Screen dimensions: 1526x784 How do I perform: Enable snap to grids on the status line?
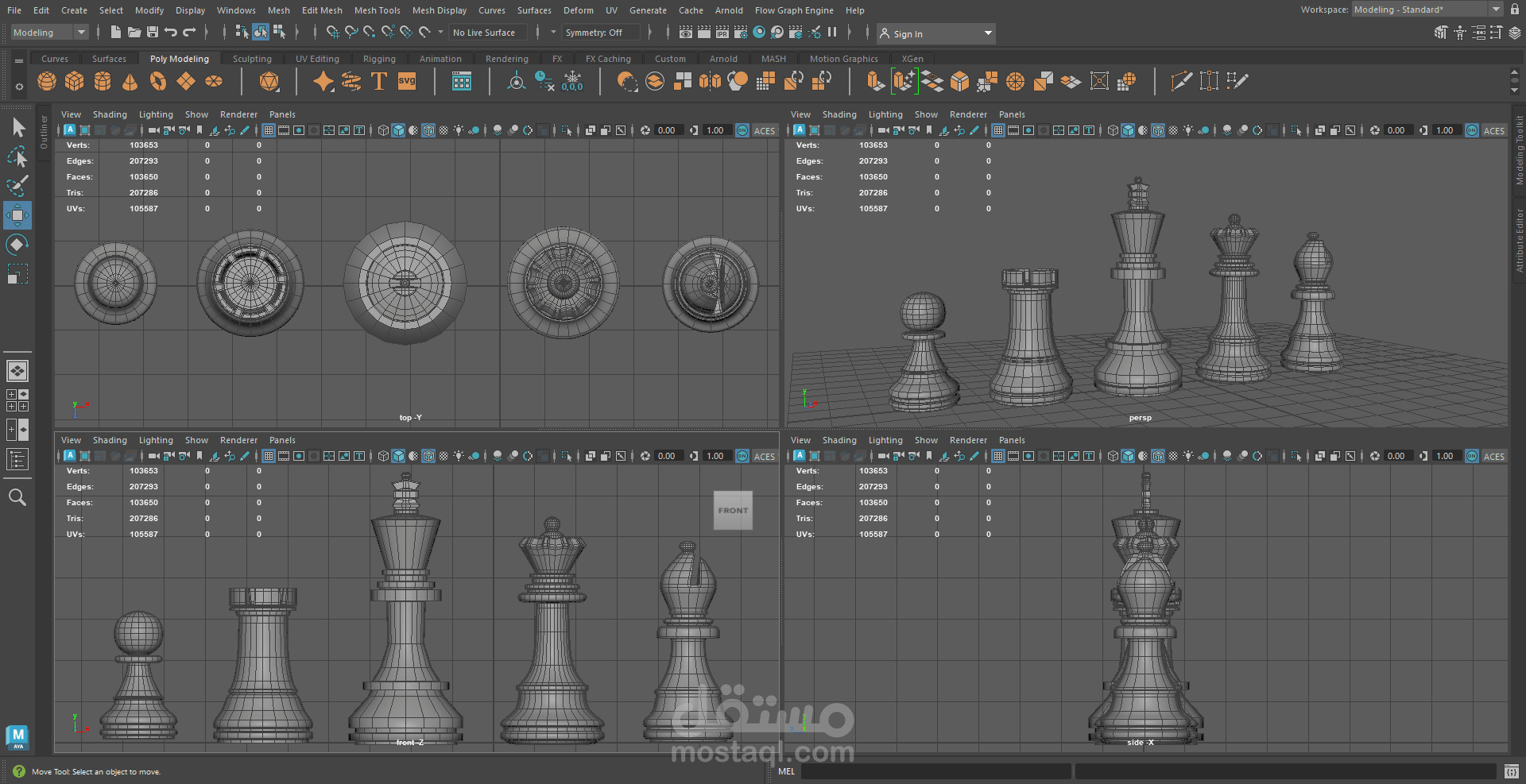coord(333,33)
